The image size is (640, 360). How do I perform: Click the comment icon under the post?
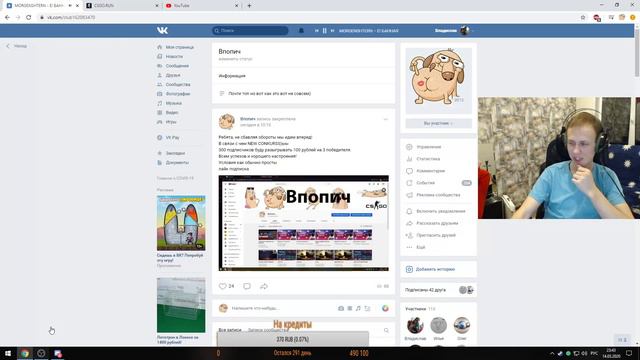coord(247,286)
